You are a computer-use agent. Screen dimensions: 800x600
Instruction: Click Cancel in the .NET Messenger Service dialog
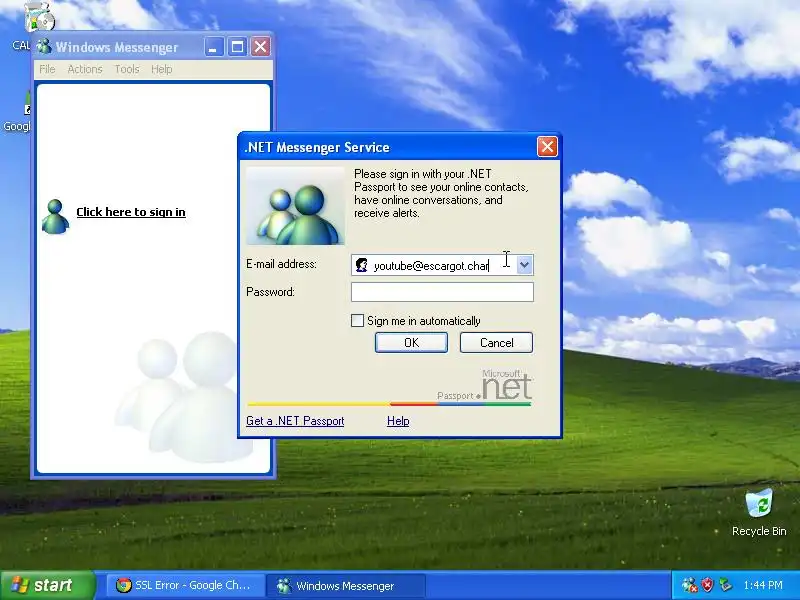[496, 342]
